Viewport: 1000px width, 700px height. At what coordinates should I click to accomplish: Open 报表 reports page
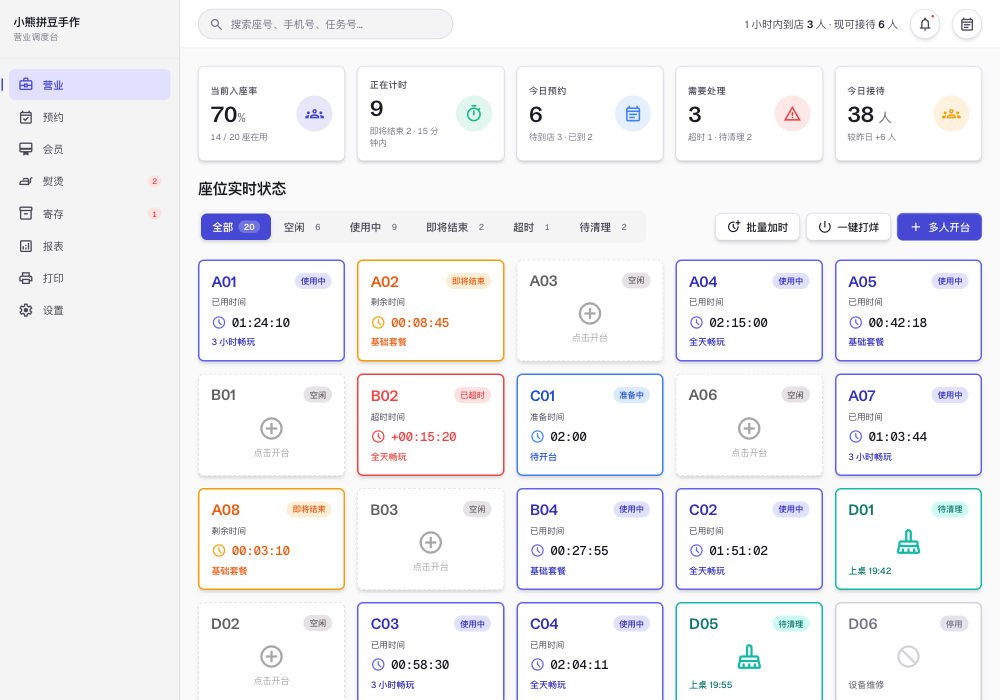pyautogui.click(x=89, y=246)
